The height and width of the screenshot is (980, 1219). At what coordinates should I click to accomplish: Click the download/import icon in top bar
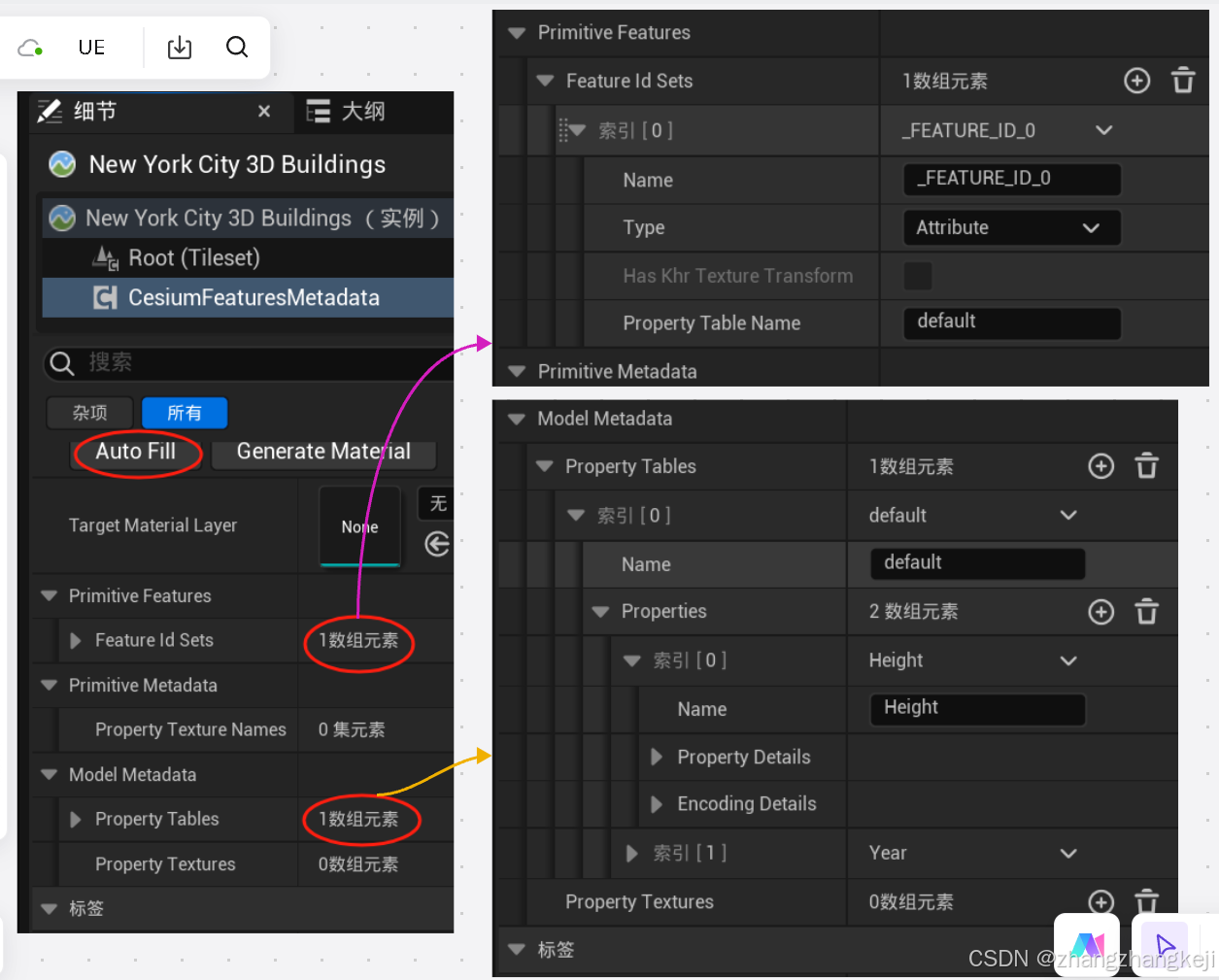tap(180, 48)
